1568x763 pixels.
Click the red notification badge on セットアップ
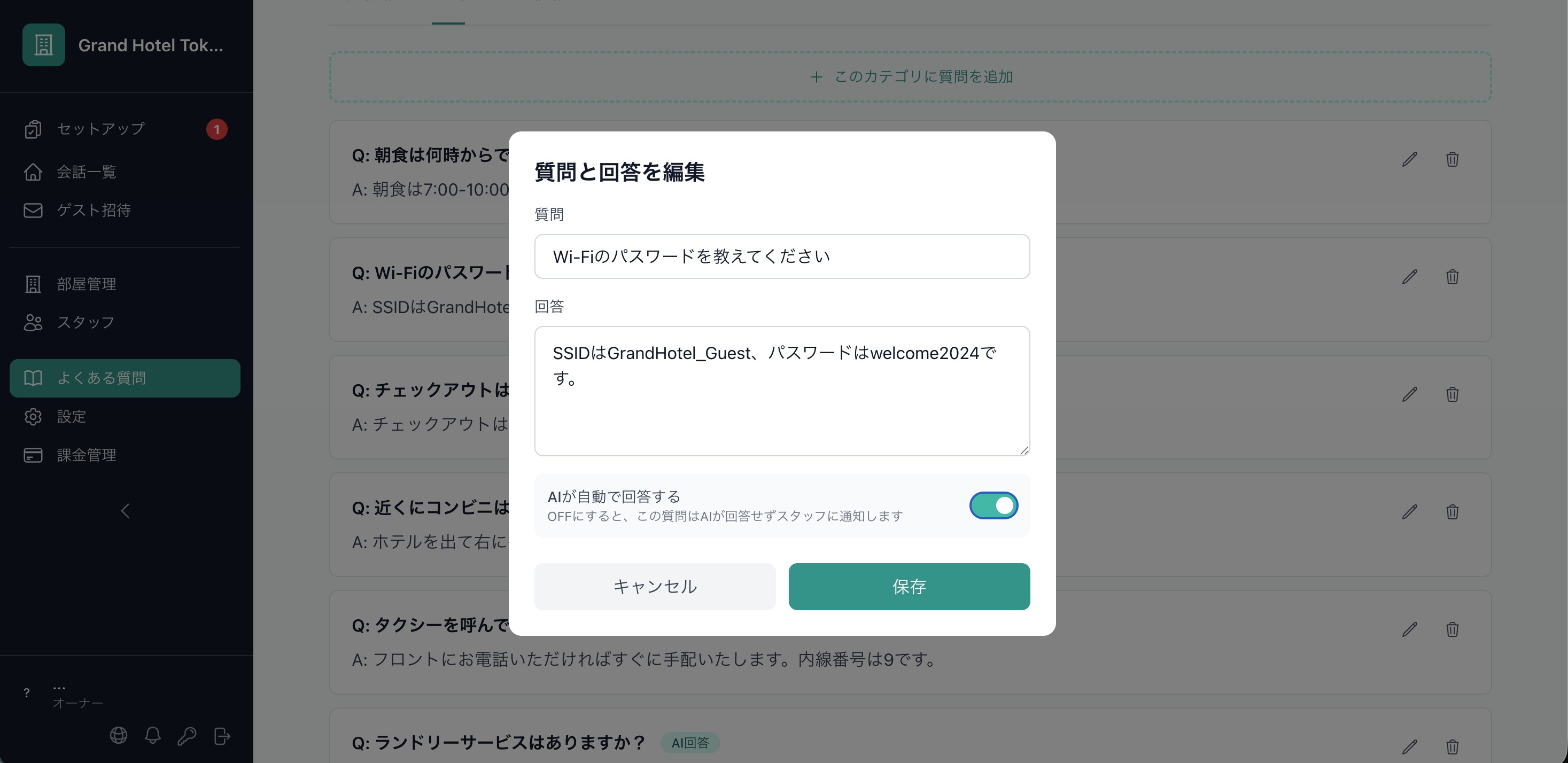point(216,130)
